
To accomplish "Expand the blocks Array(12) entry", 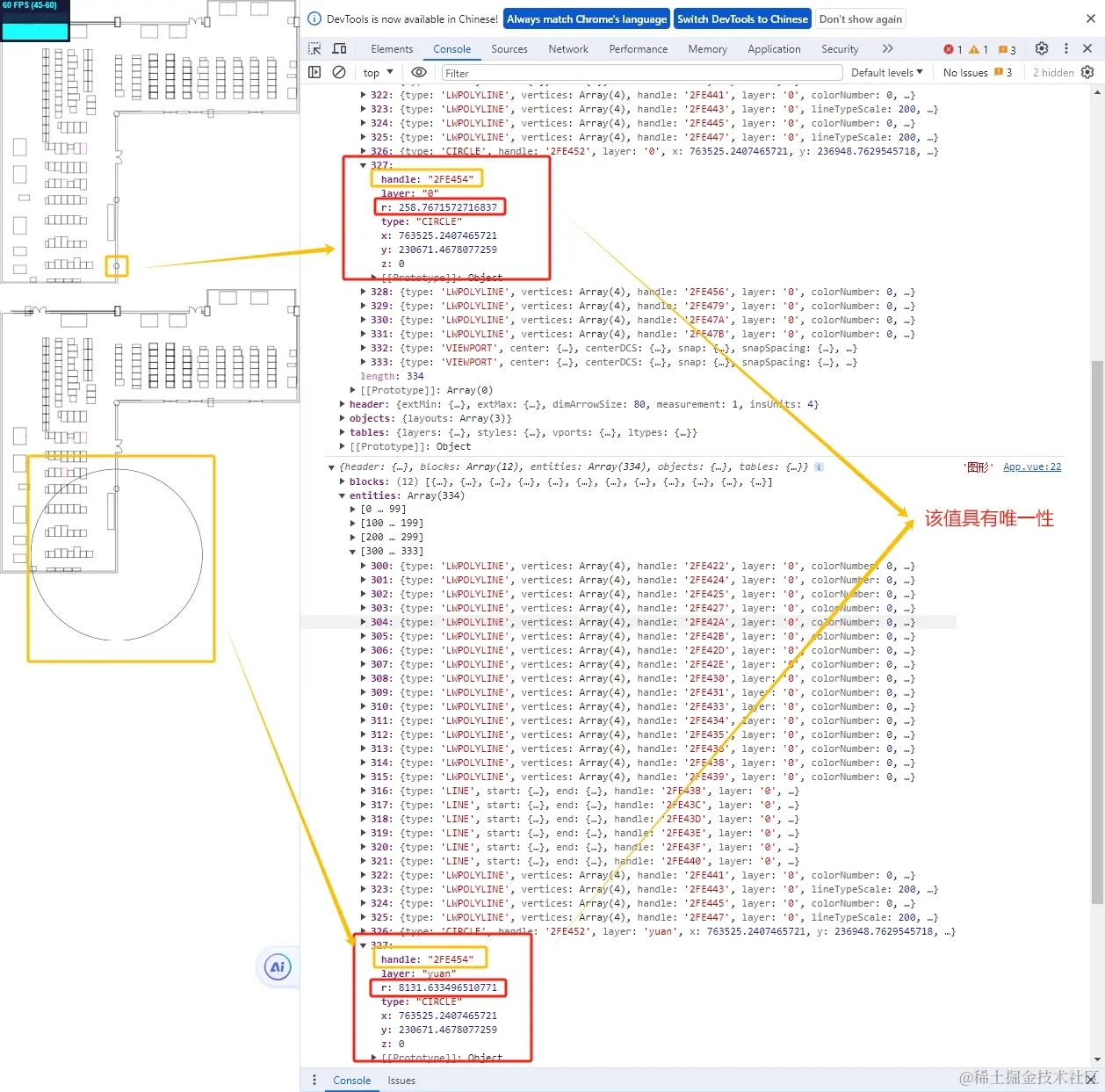I will point(343,481).
